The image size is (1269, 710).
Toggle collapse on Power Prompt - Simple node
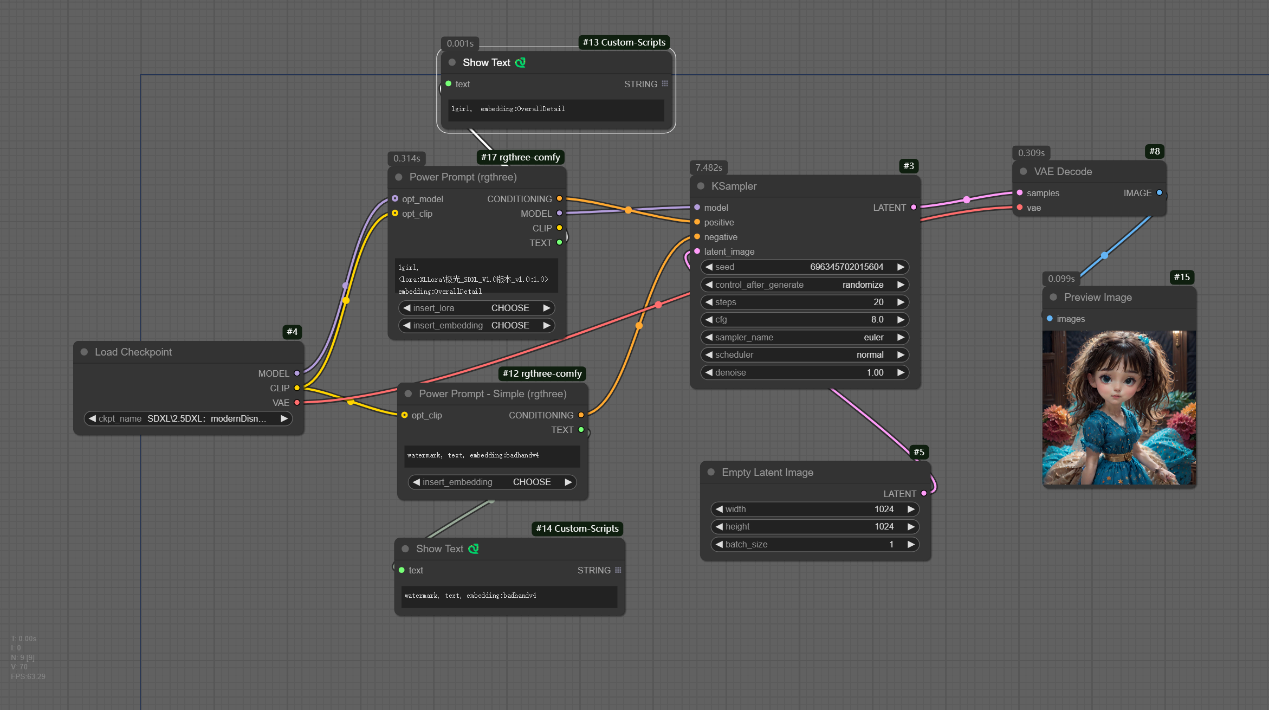click(407, 394)
